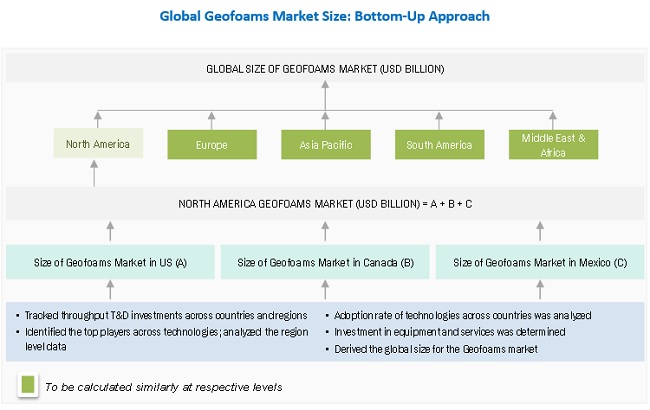The width and height of the screenshot is (650, 410).
Task: Choose the South America region box
Action: [439, 145]
